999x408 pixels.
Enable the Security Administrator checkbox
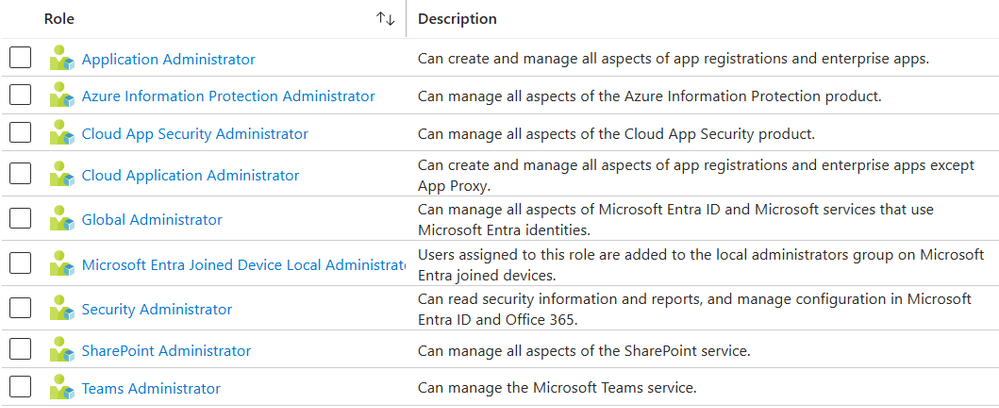tap(20, 308)
